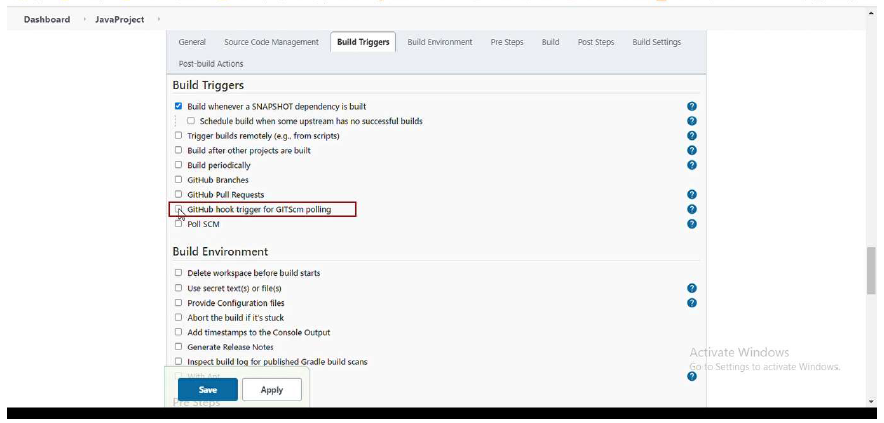Screen dimensions: 884x423
Task: Open the Pre Steps tab
Action: click(507, 42)
